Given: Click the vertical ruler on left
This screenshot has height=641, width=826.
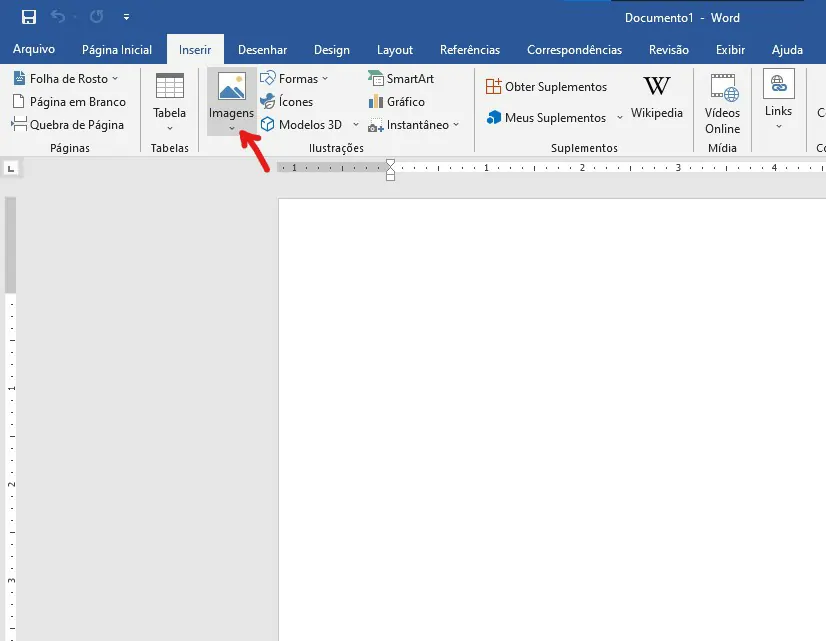Looking at the screenshot, I should tap(11, 419).
